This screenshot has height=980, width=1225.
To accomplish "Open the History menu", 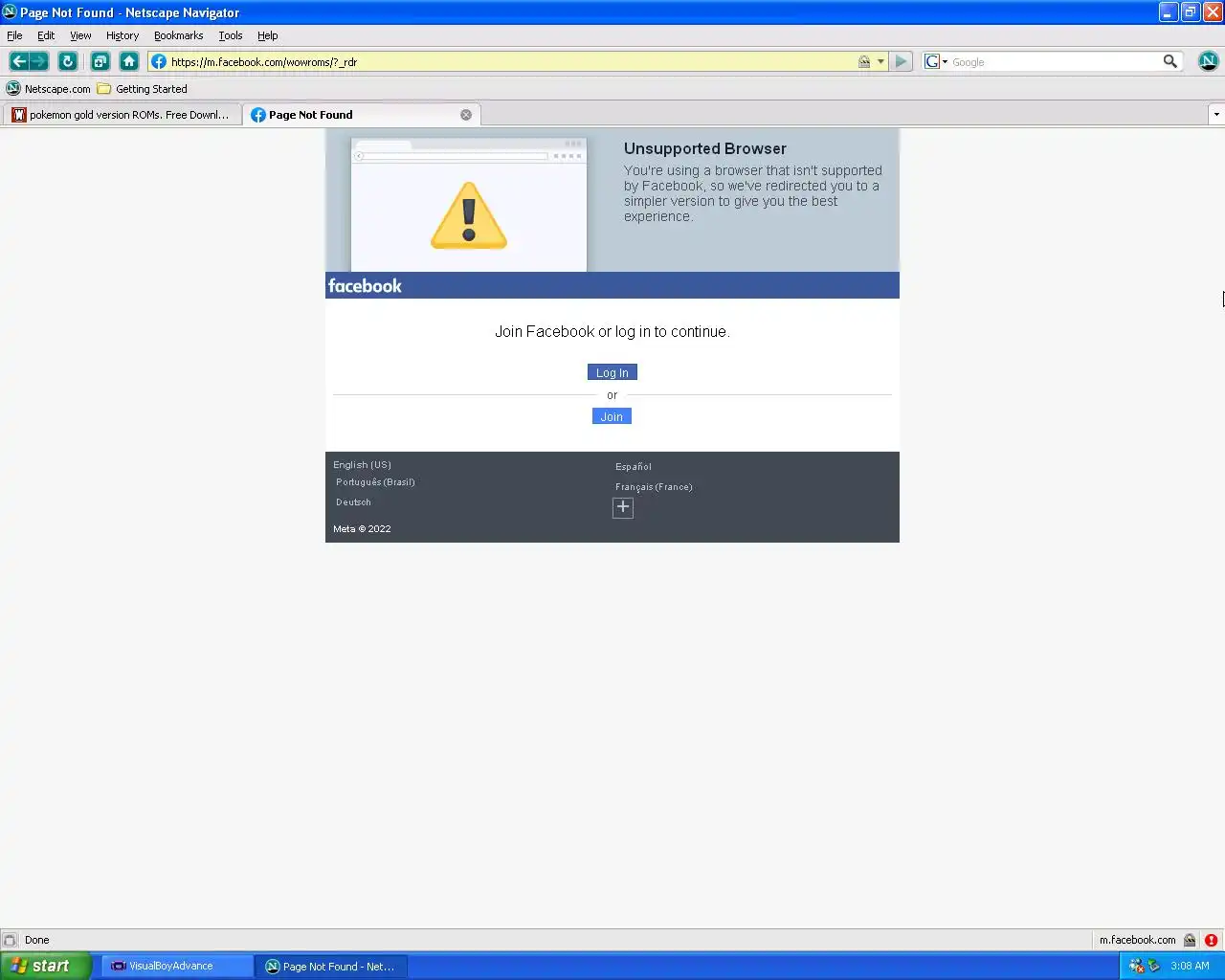I will pyautogui.click(x=122, y=35).
